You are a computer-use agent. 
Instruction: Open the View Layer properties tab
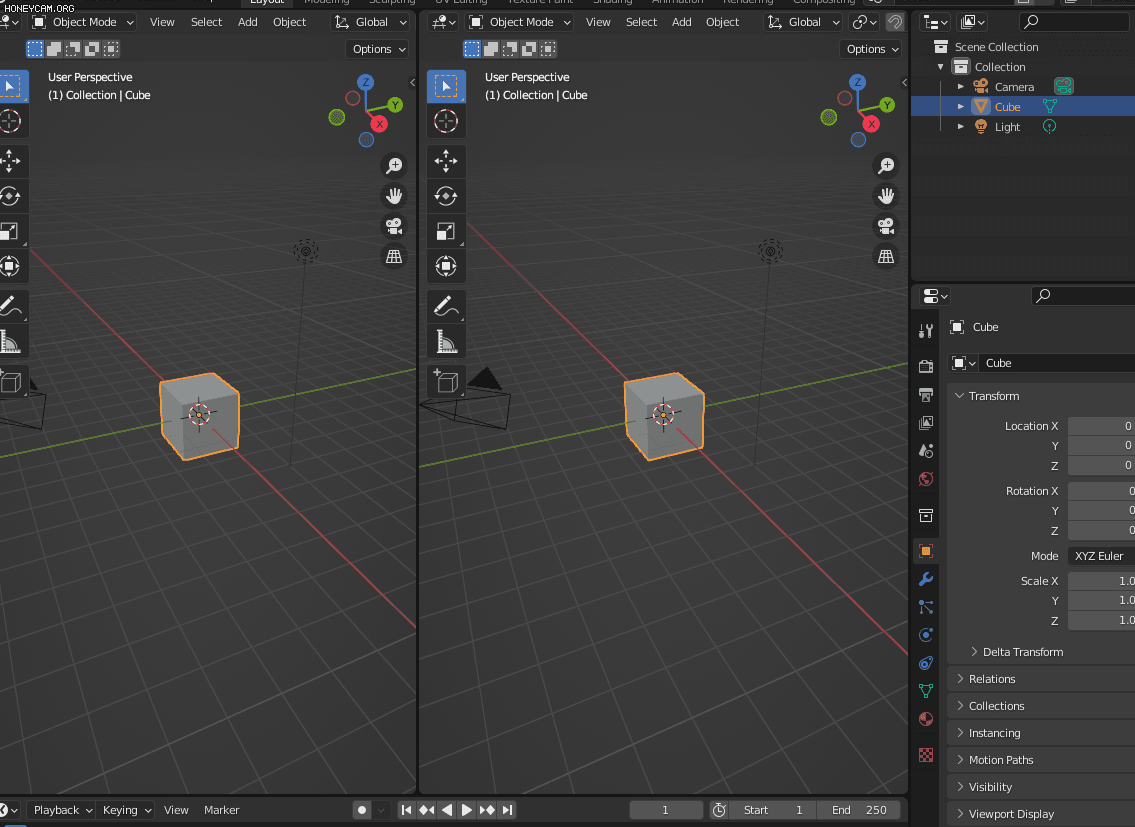pos(926,423)
